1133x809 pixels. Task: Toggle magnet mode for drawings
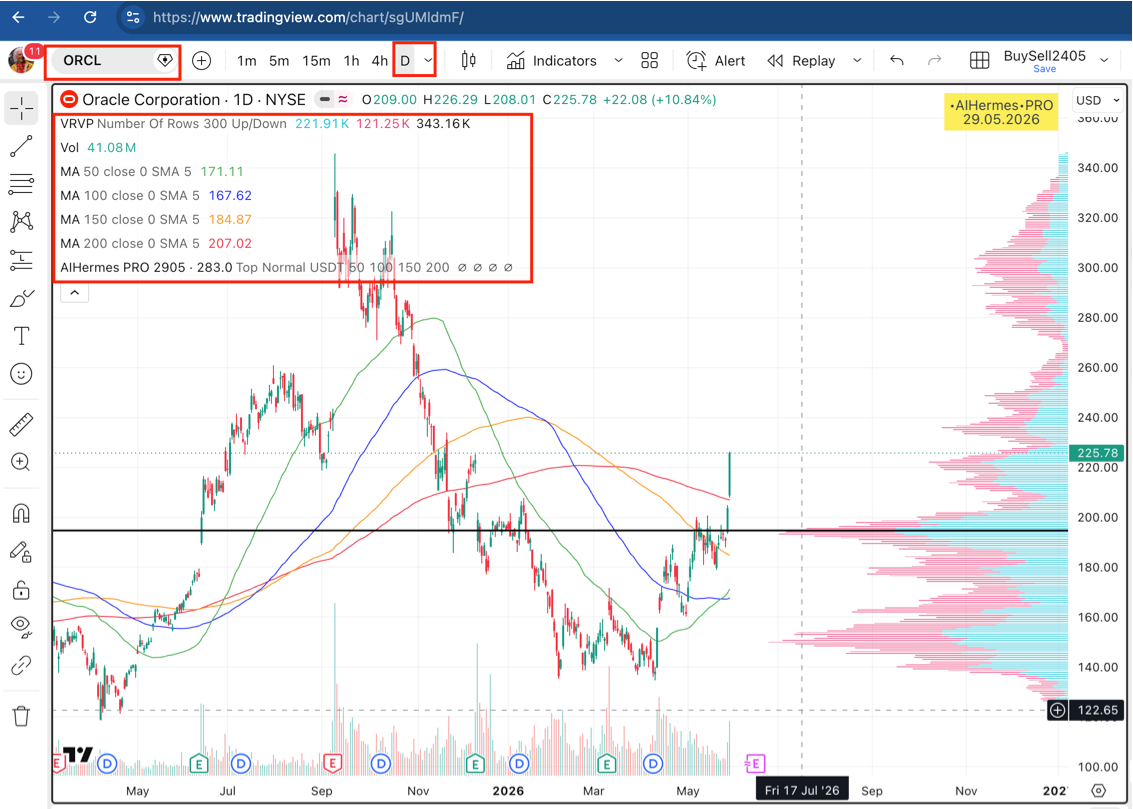22,514
